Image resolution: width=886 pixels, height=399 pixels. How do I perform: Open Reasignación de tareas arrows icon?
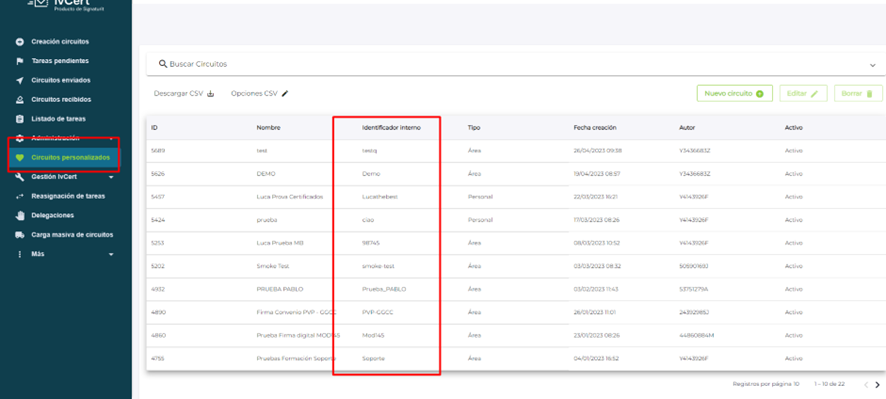pos(20,196)
